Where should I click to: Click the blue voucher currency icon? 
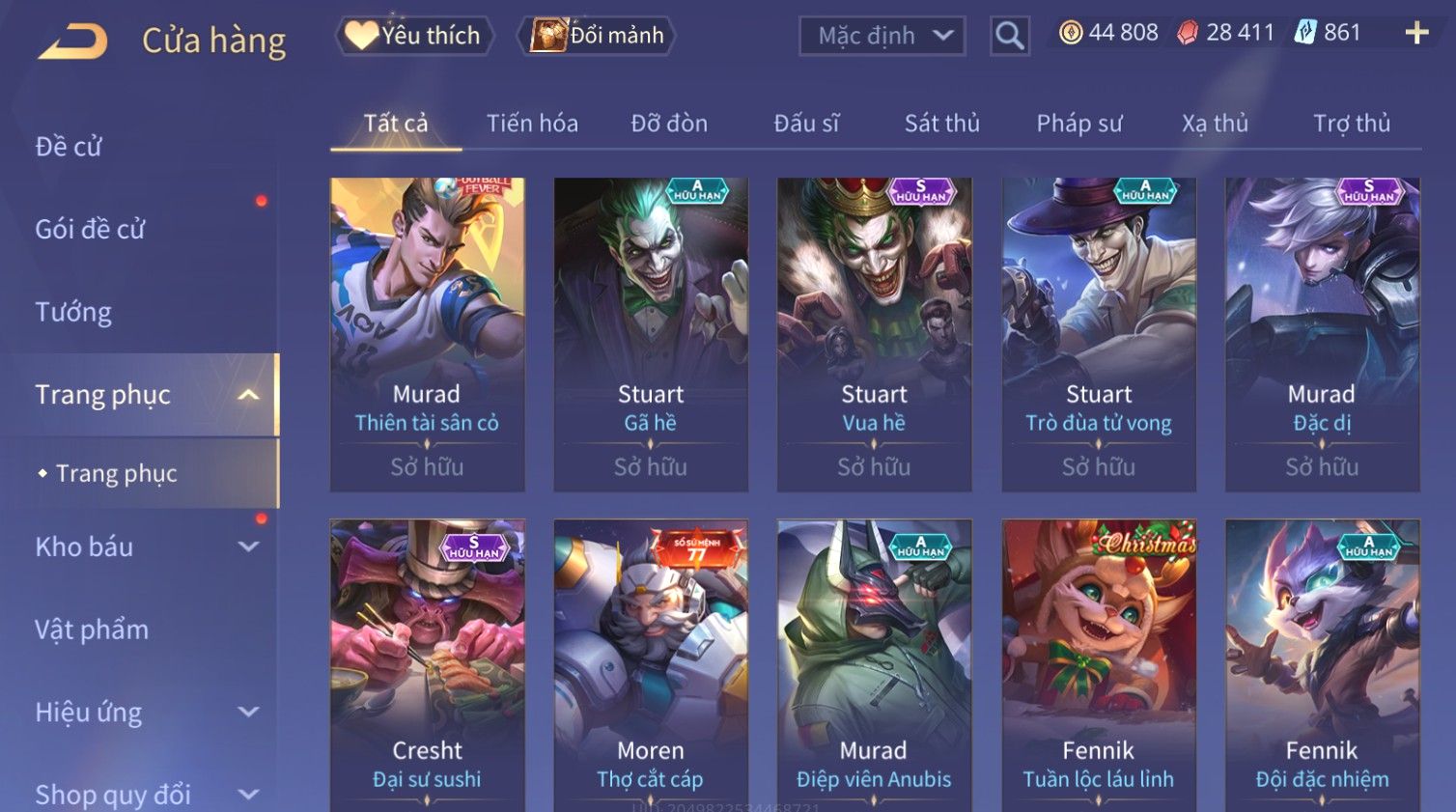(x=1305, y=33)
